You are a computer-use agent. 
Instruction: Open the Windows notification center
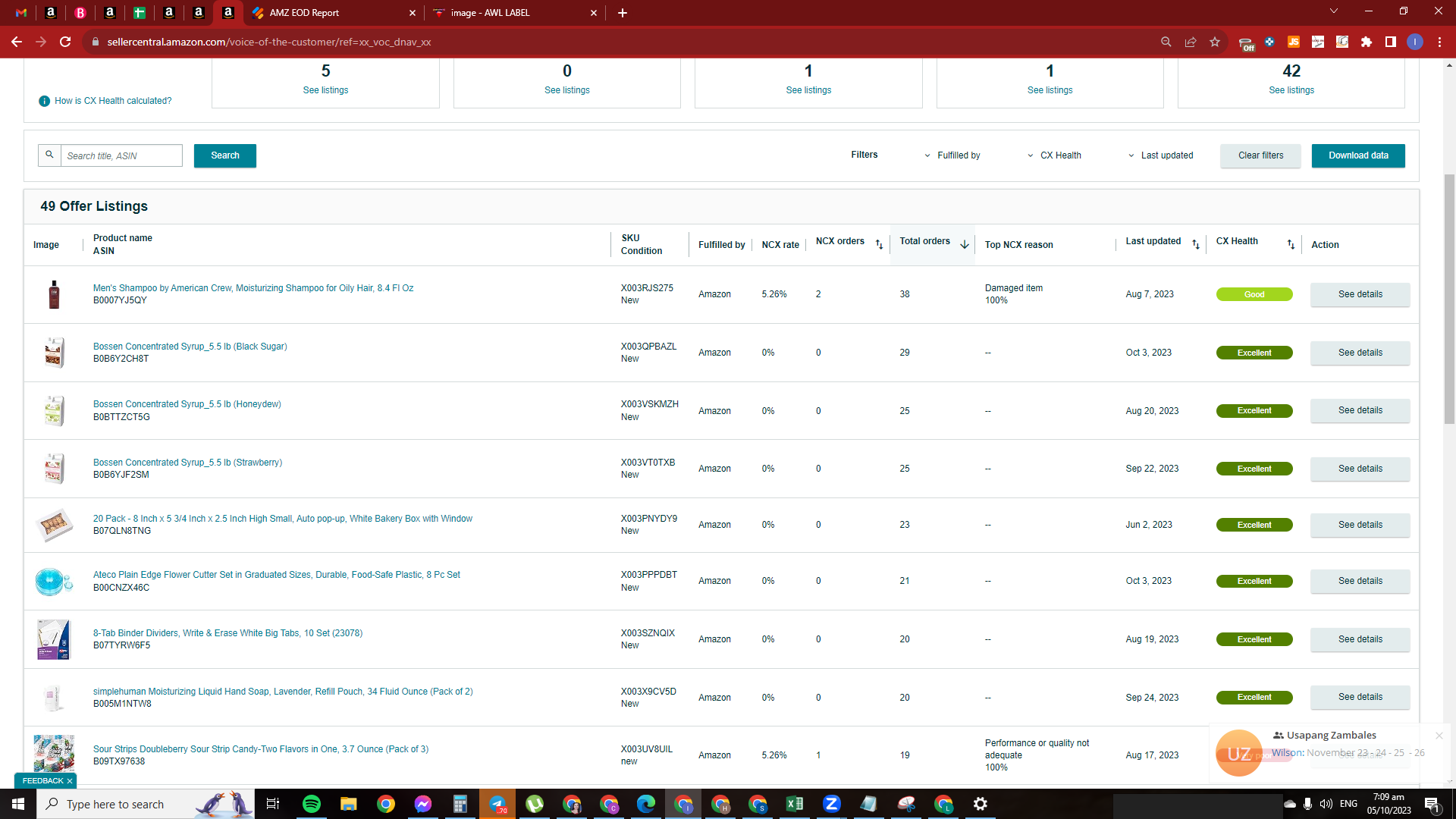click(1432, 804)
